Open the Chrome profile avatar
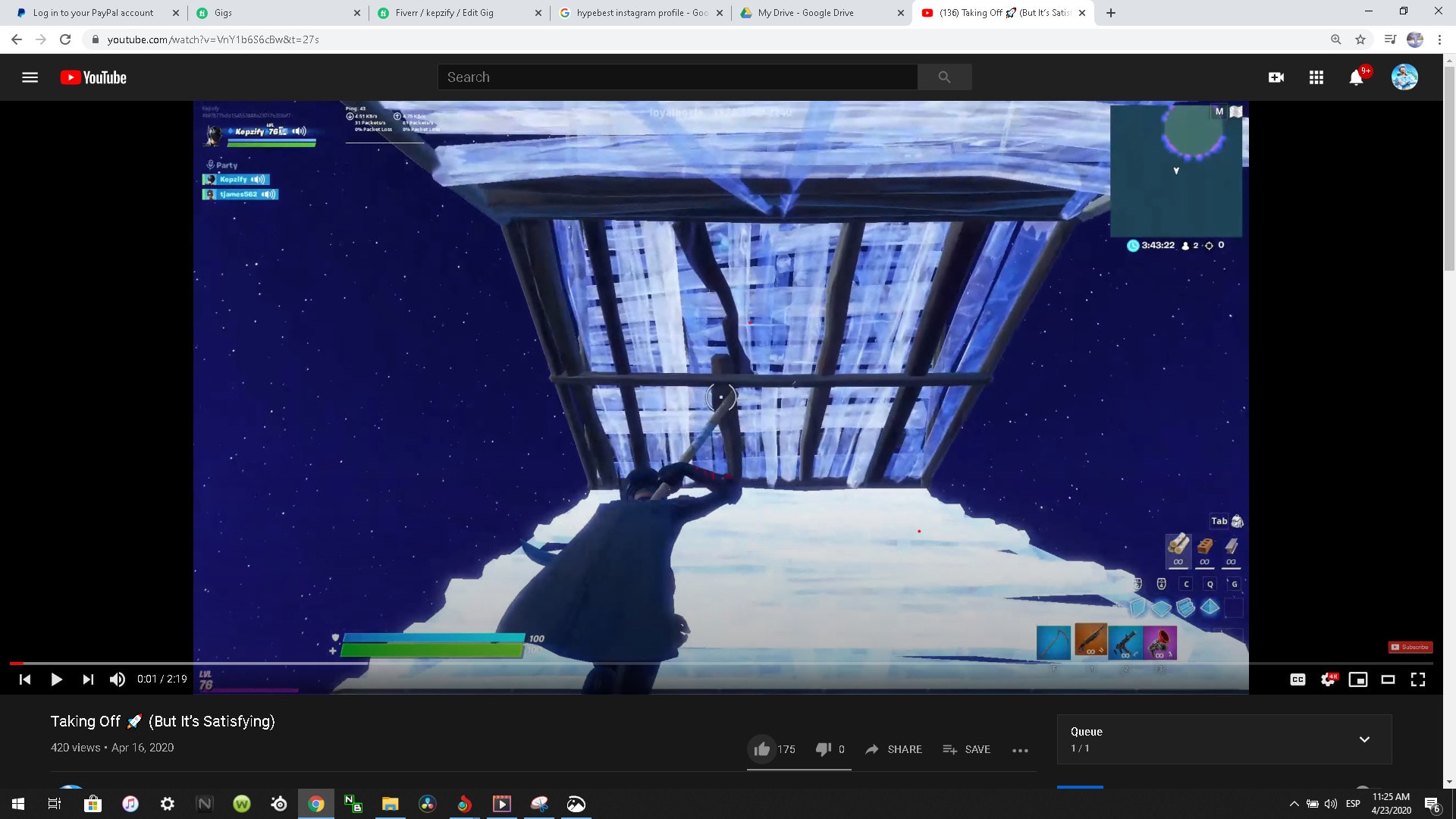 tap(1415, 39)
